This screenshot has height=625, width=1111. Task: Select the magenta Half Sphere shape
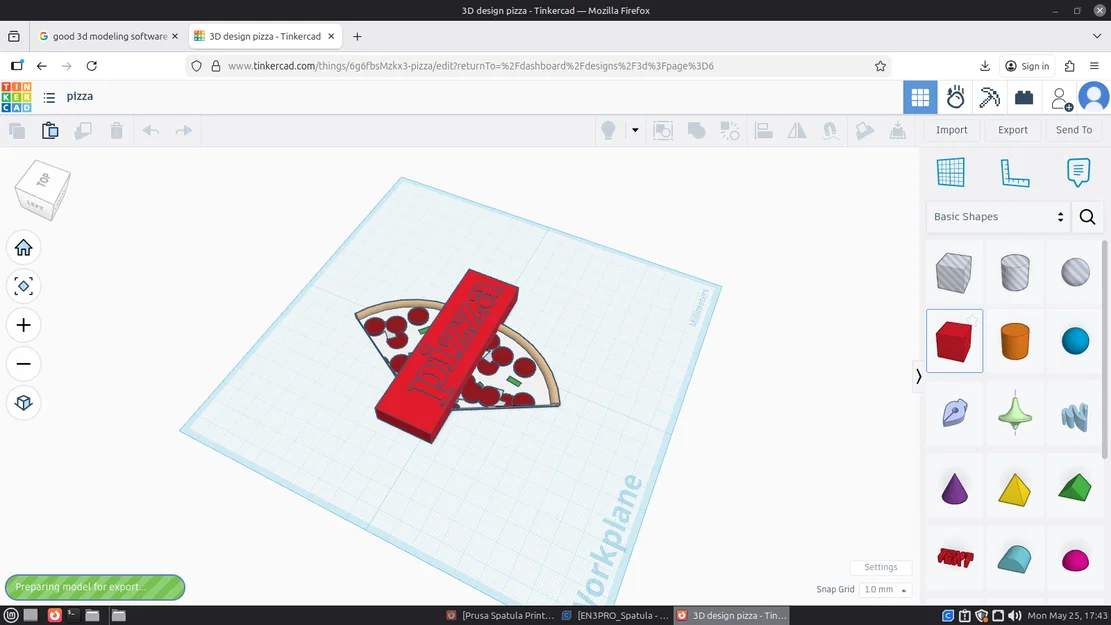click(x=1075, y=560)
